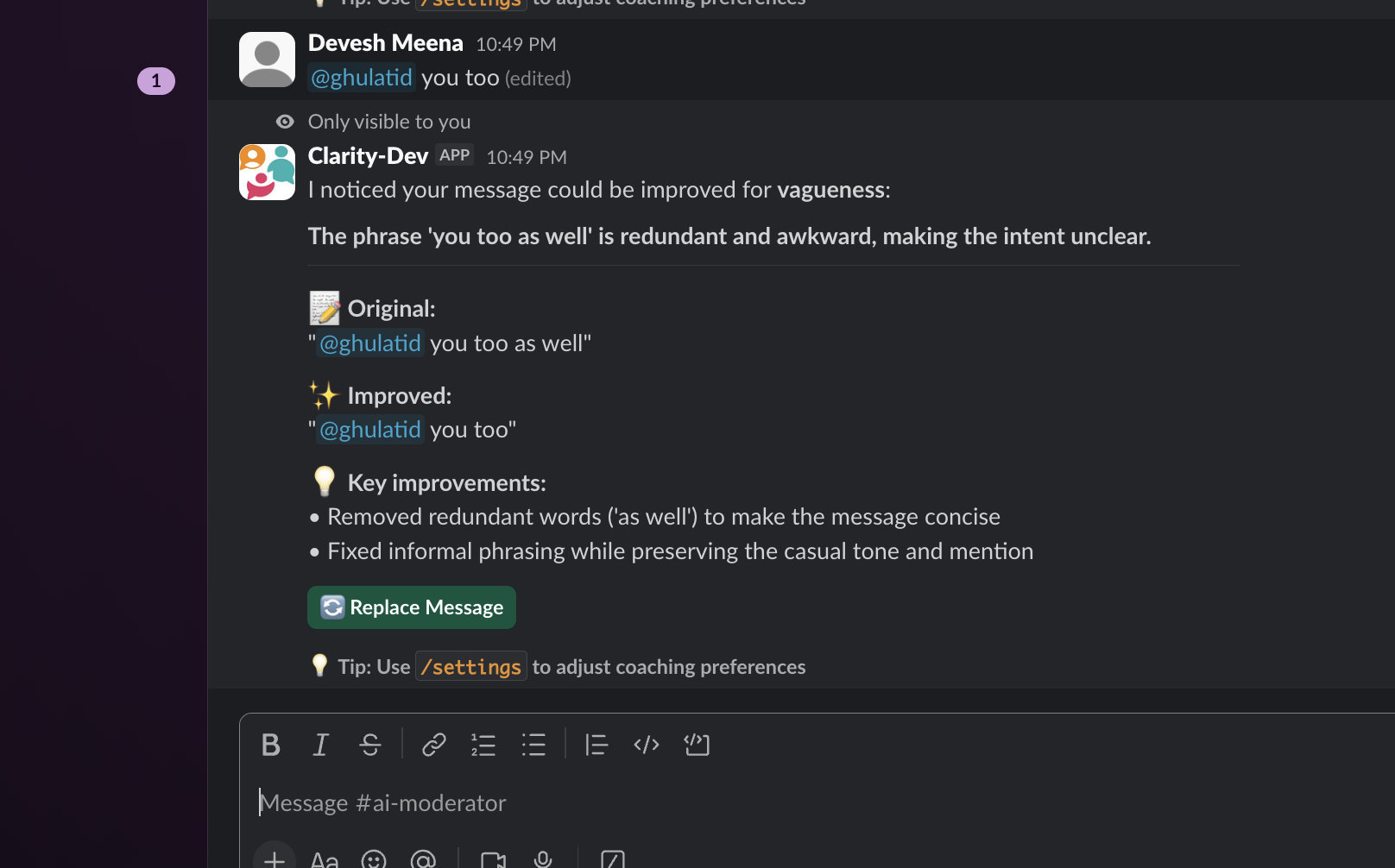Create a bulleted list
The height and width of the screenshot is (868, 1395).
pos(534,745)
